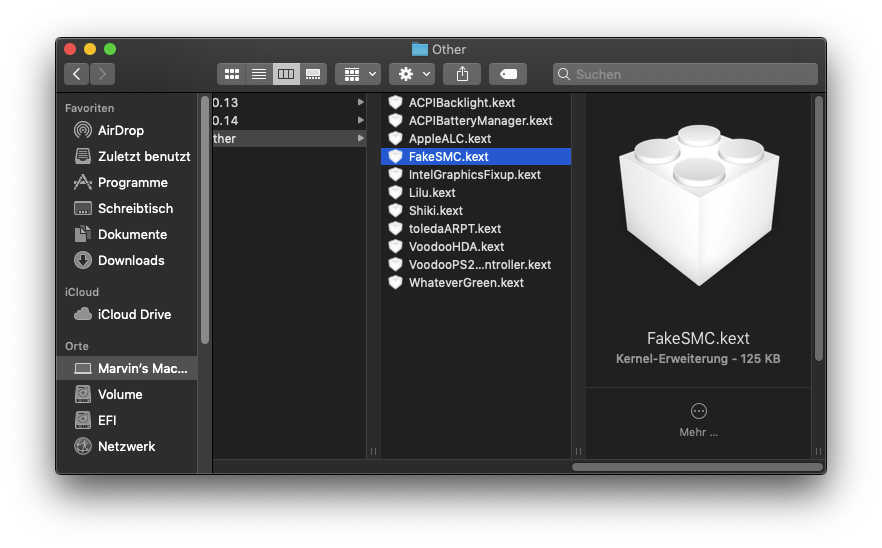882x548 pixels.
Task: Click the Mehr … button in preview
Action: click(x=699, y=420)
